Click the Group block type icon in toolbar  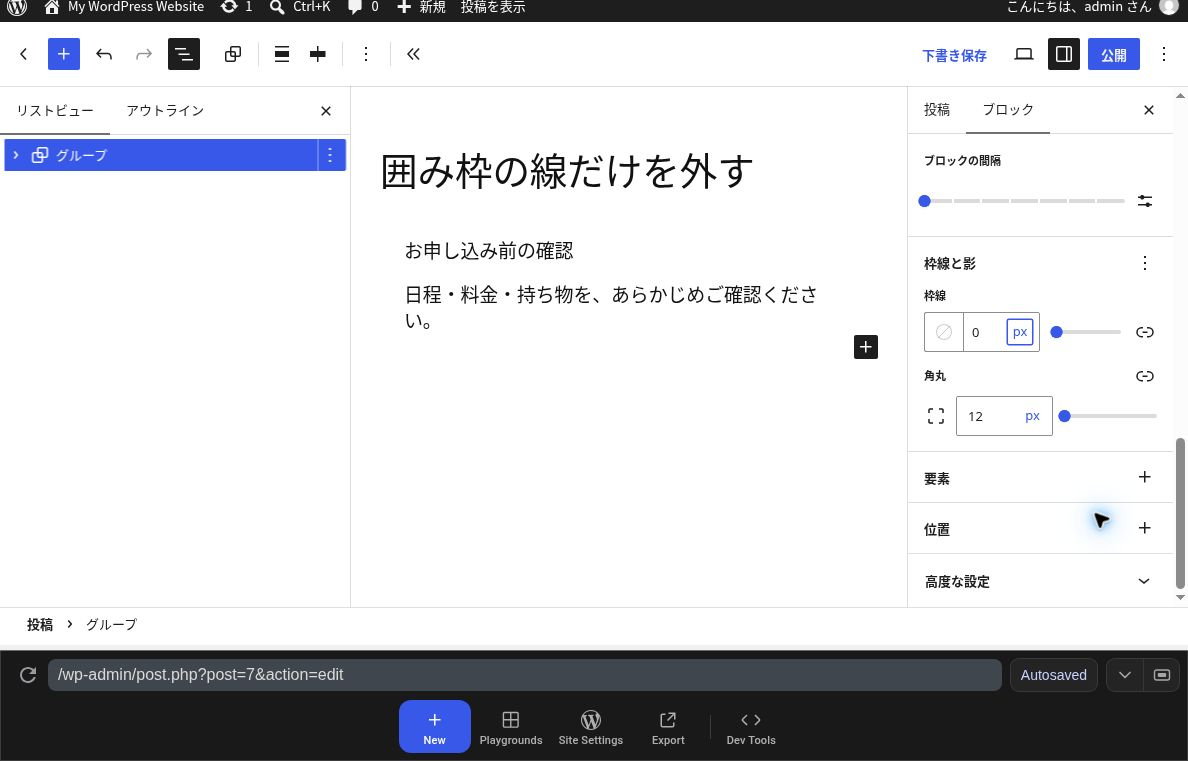coord(233,54)
